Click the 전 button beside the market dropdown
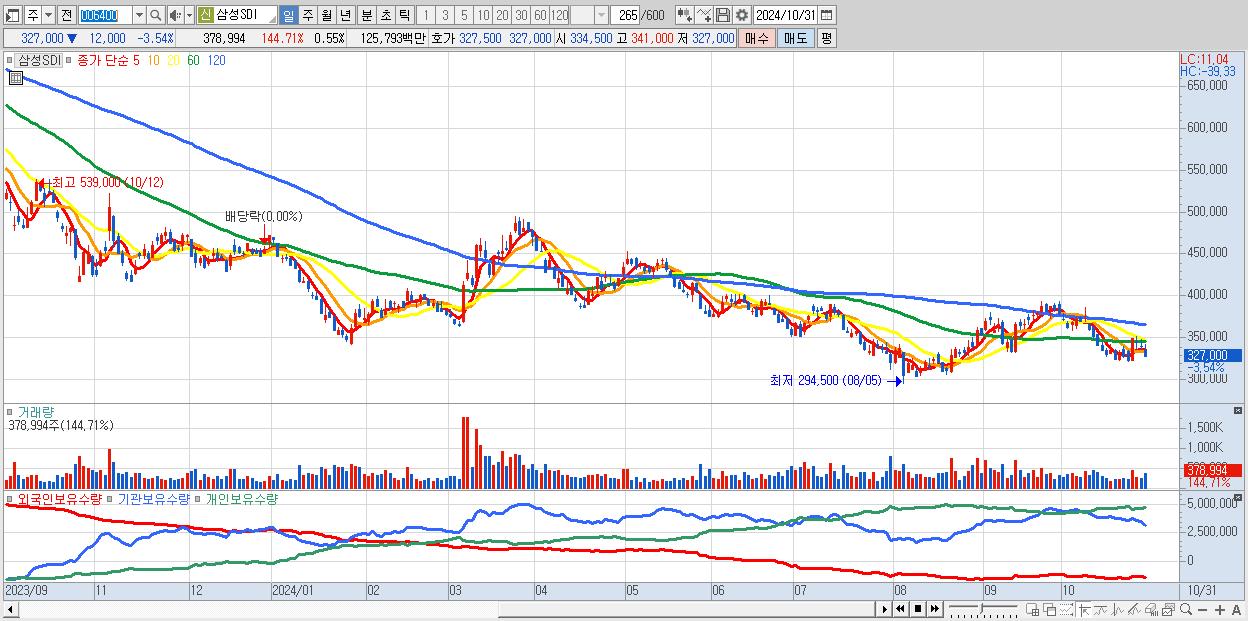The width and height of the screenshot is (1248, 621). point(66,15)
